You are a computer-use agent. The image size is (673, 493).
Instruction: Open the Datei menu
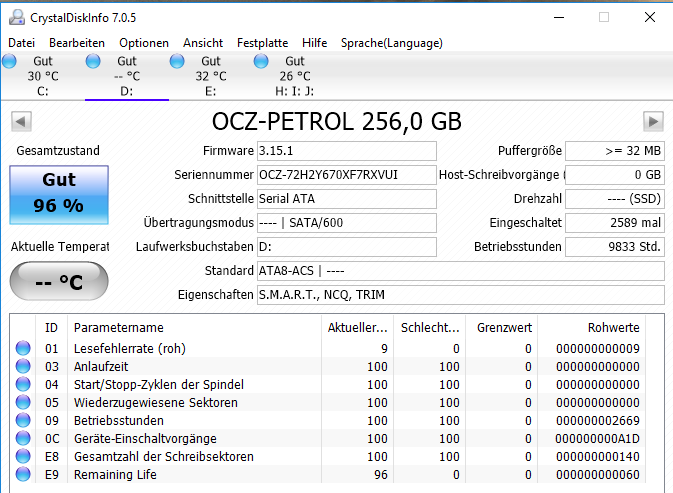click(21, 43)
